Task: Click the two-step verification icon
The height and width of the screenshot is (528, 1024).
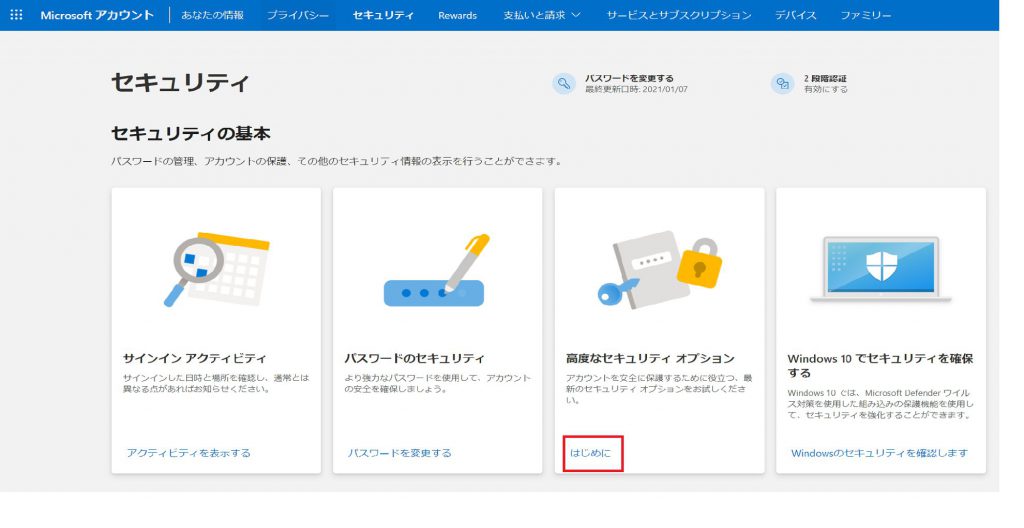Action: coord(782,84)
